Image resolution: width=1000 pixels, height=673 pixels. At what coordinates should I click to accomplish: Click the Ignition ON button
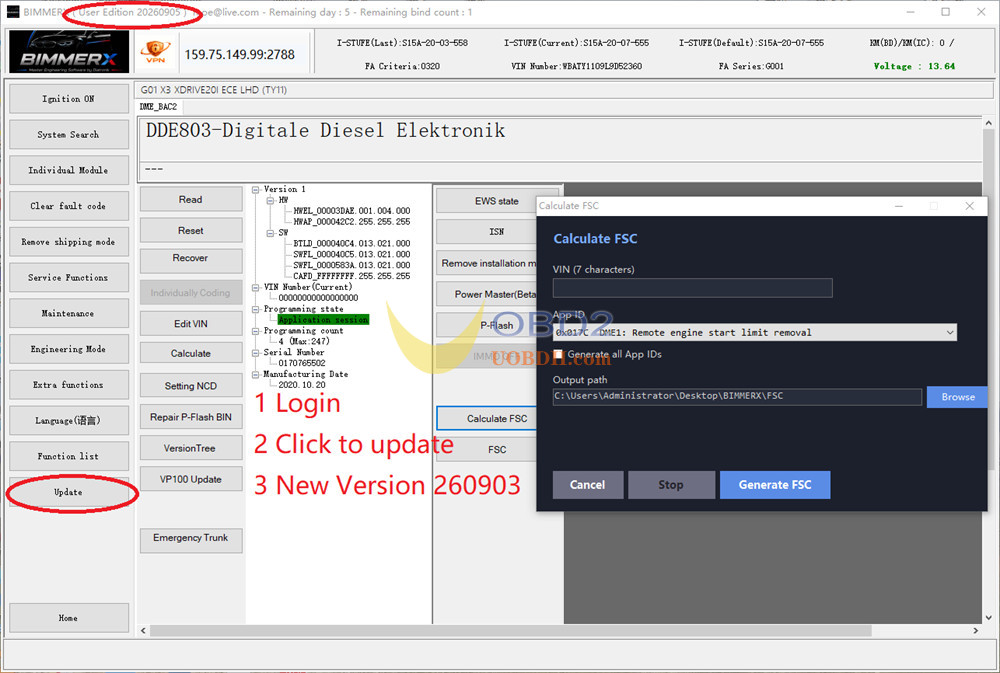pyautogui.click(x=69, y=99)
